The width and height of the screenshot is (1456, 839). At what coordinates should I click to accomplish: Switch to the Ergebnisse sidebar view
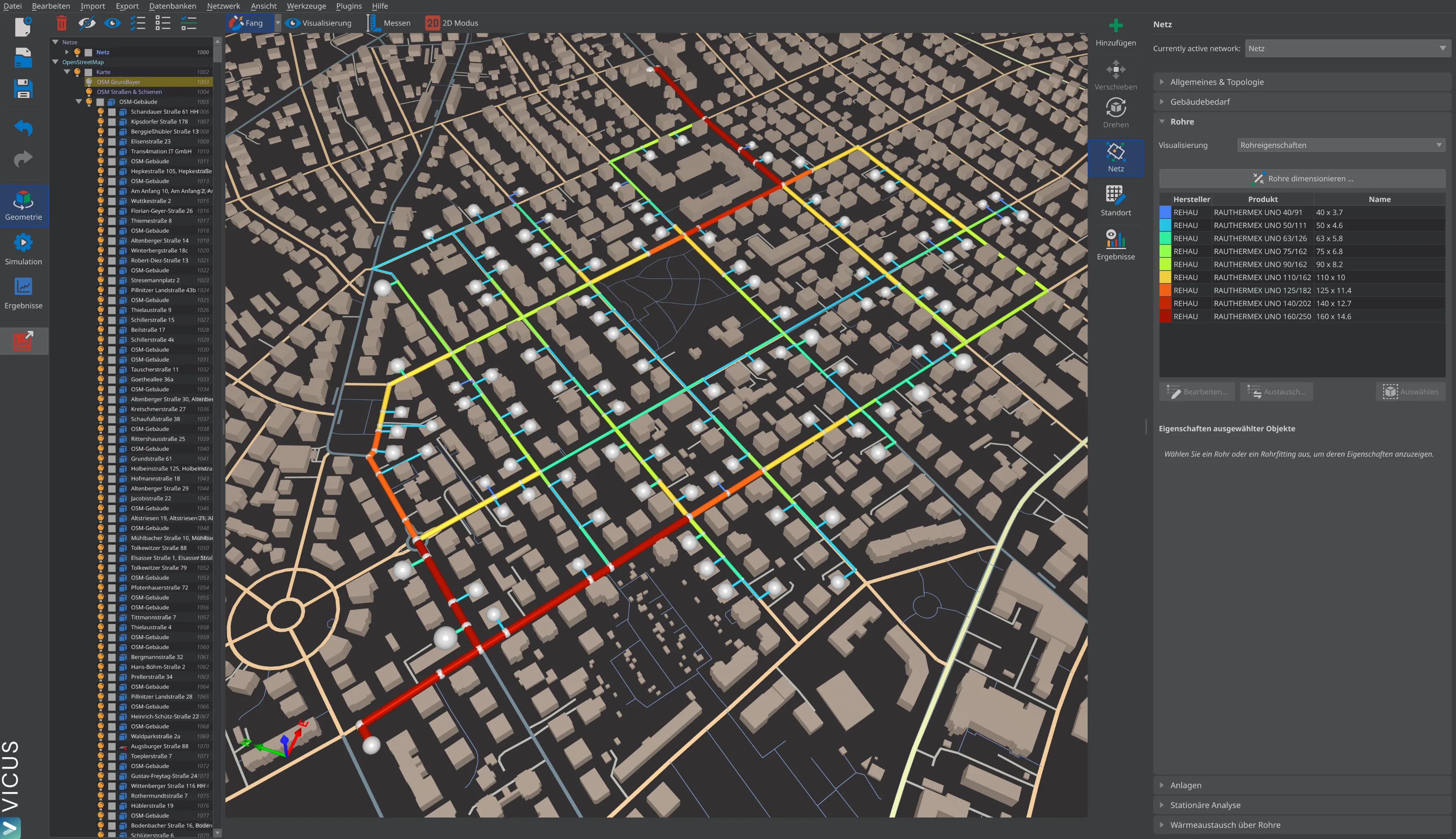(x=24, y=293)
